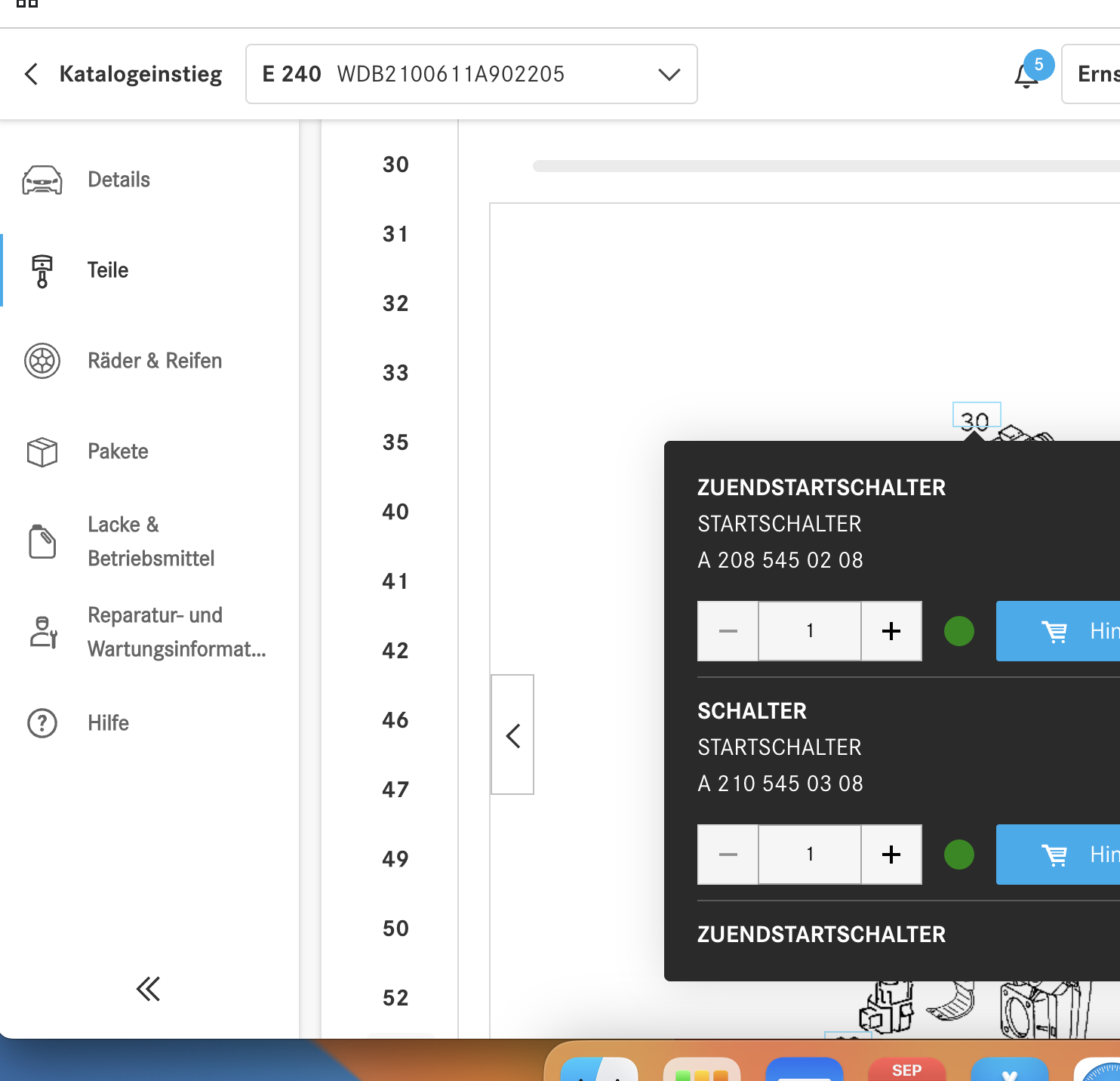
Task: Click the horizontal scrollbar above the diagram
Action: point(826,166)
